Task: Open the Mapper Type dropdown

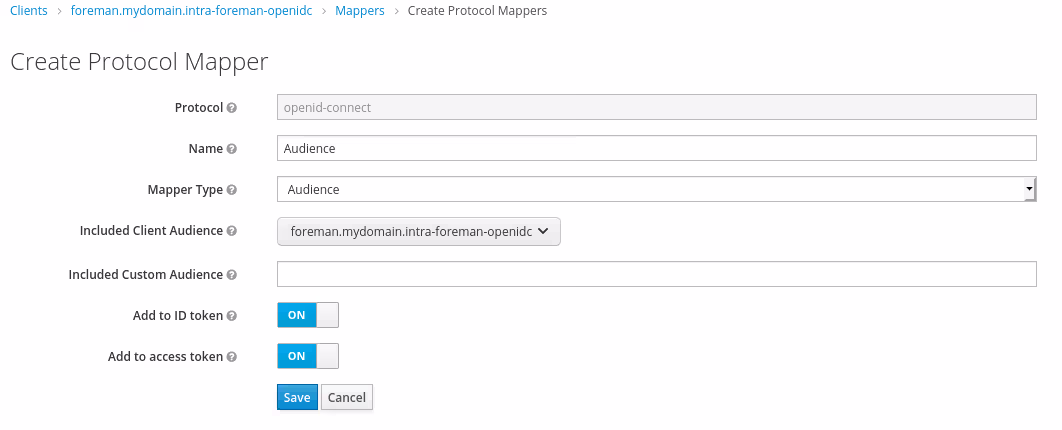Action: [655, 189]
